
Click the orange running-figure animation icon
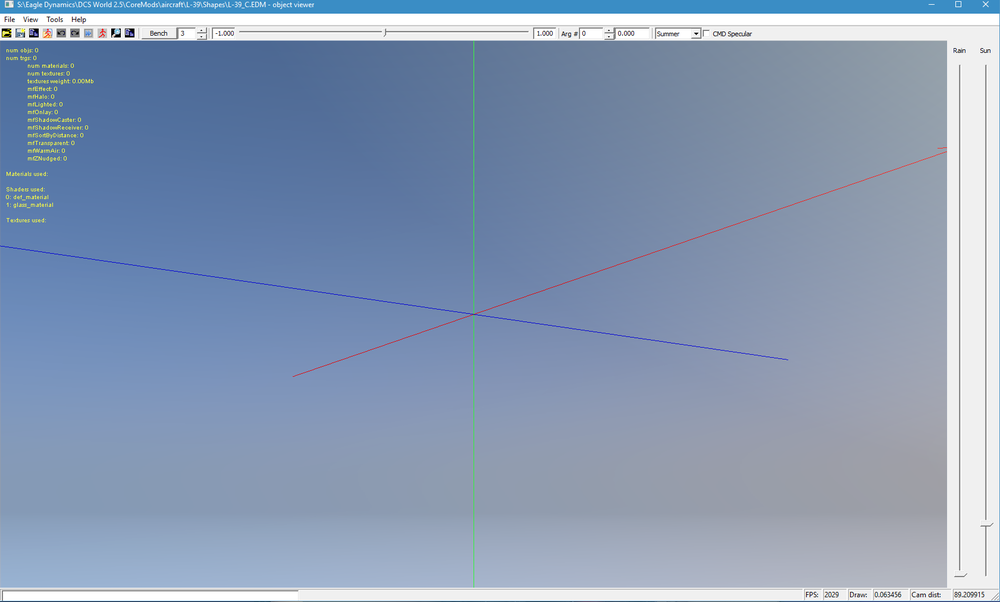pos(48,33)
